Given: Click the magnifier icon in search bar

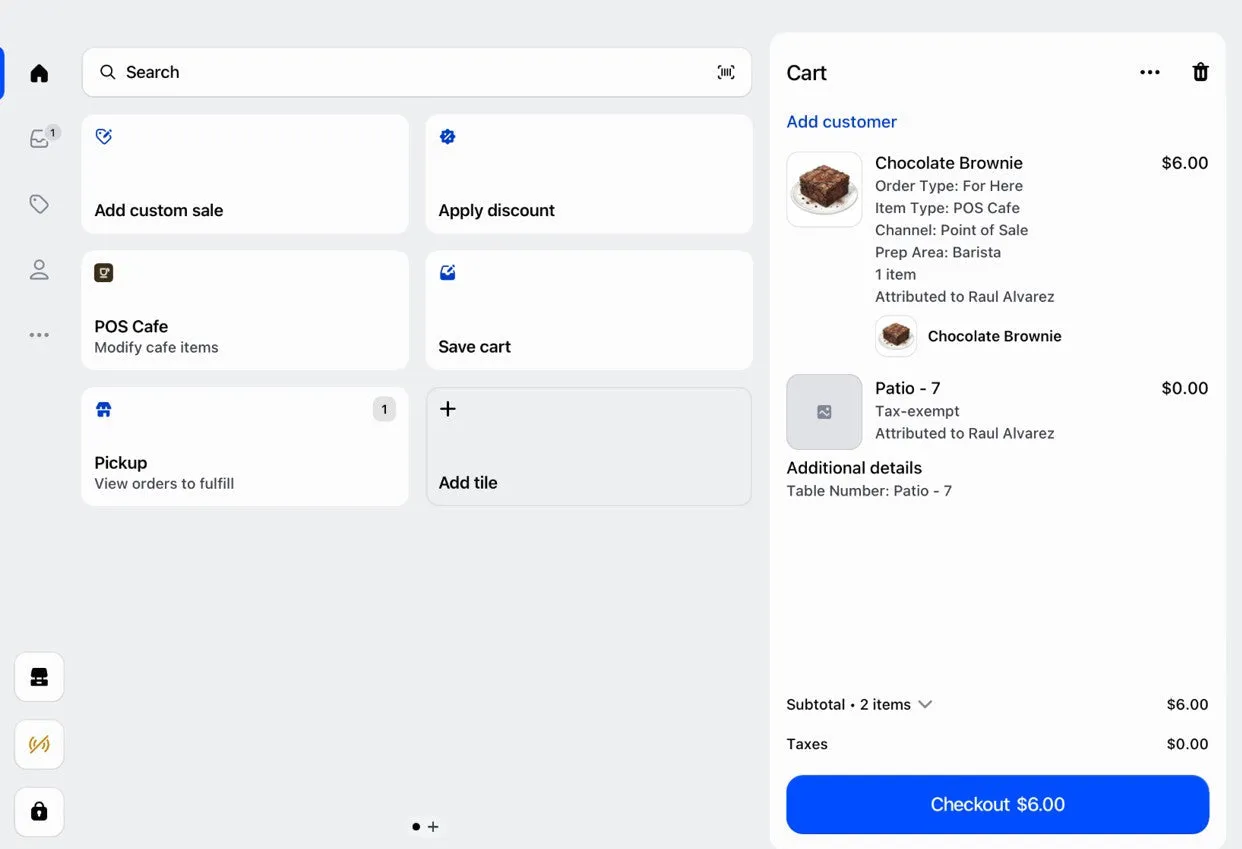Looking at the screenshot, I should coord(108,72).
